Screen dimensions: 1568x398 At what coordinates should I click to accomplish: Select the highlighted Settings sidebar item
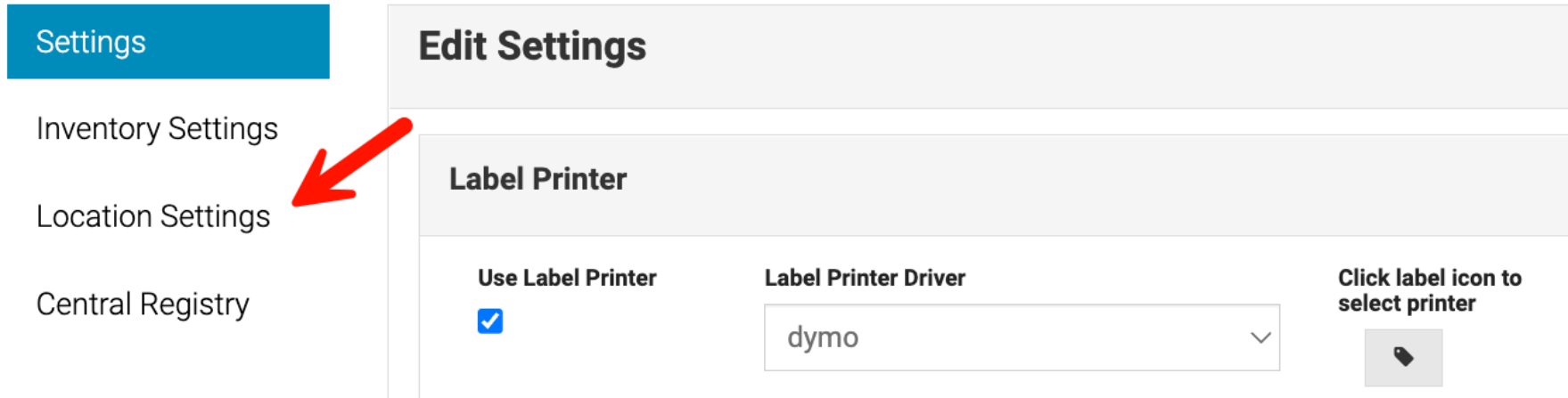(168, 42)
